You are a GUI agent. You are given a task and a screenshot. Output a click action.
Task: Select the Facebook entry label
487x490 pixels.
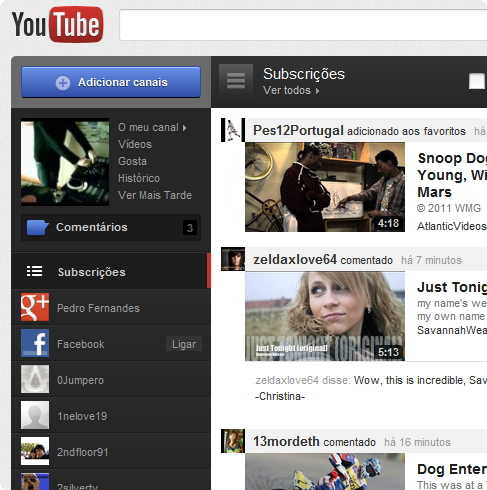81,344
